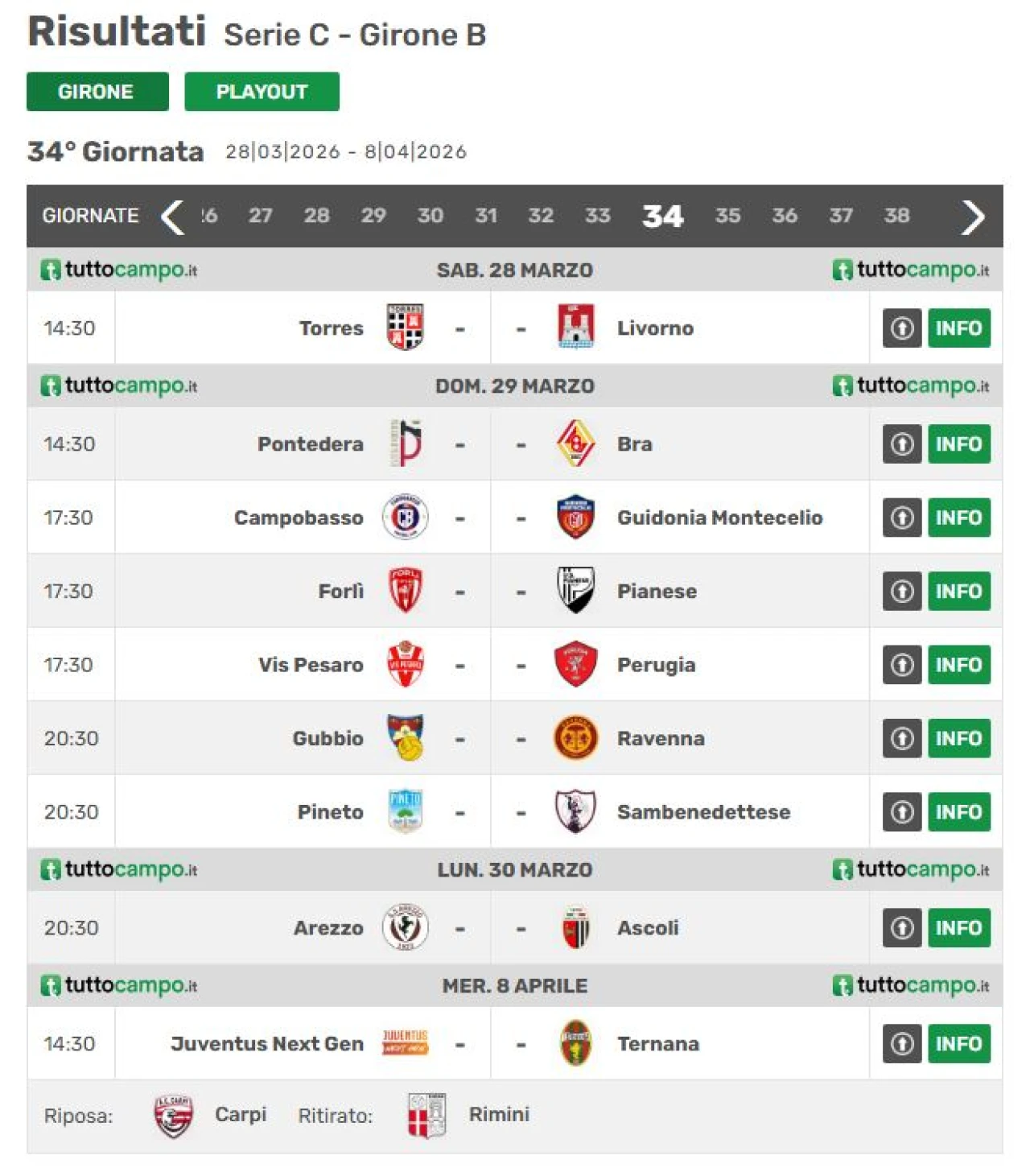Switch to the GIRONE tab
The image size is (1030, 1176).
click(97, 92)
